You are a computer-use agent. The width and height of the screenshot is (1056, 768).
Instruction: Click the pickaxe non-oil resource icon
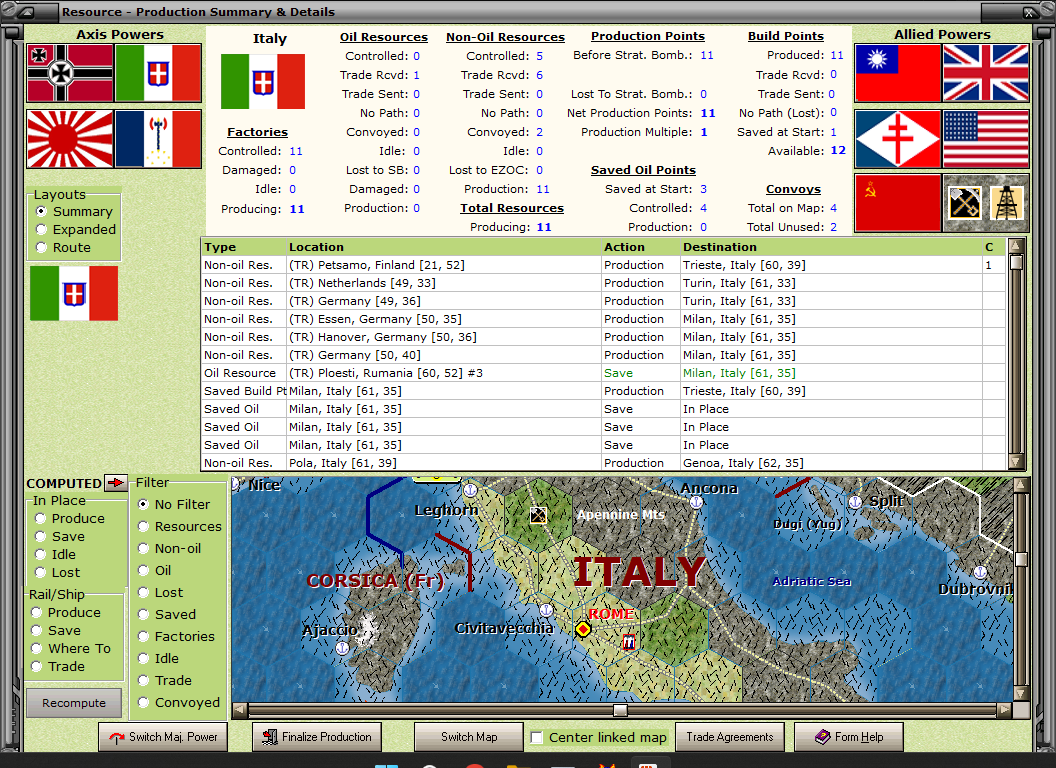(964, 203)
